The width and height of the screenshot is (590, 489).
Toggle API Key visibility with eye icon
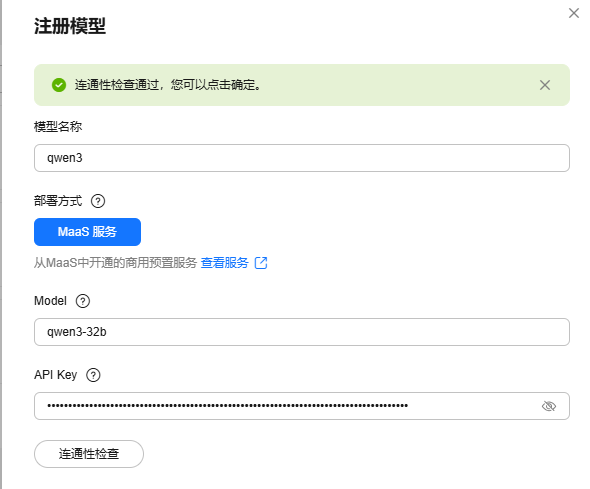(549, 406)
